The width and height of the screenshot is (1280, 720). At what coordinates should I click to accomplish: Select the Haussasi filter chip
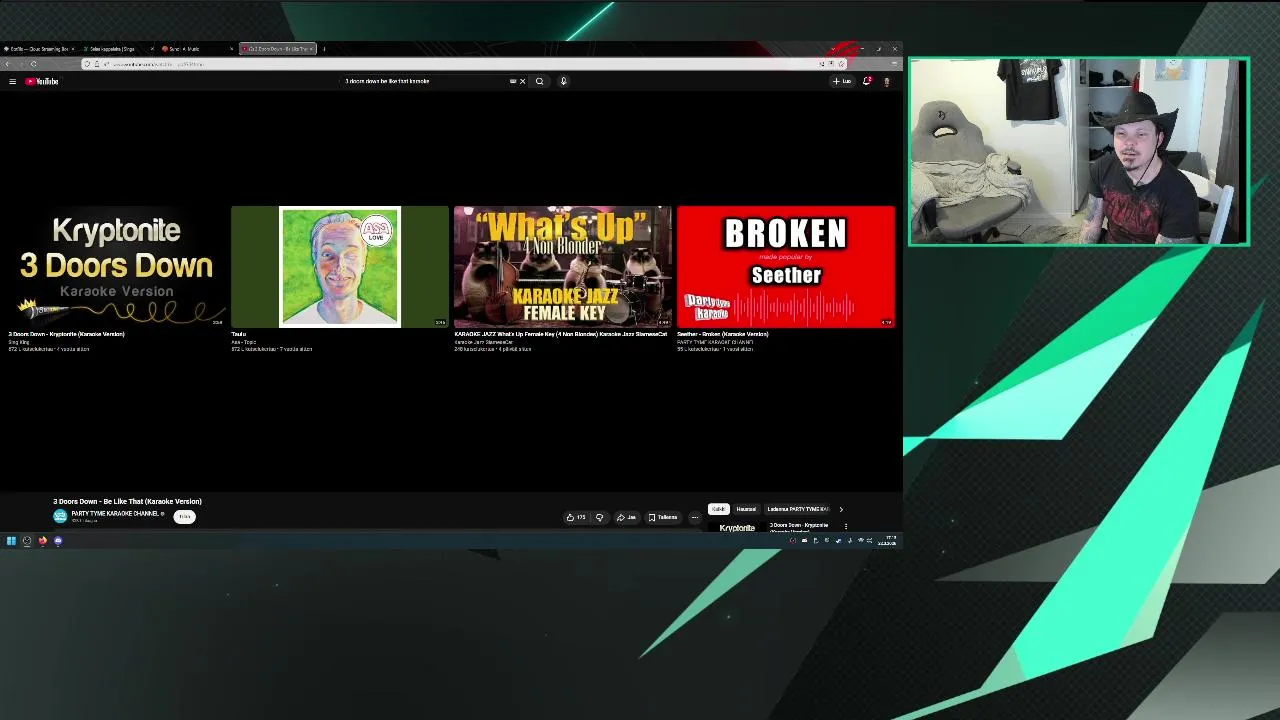tap(746, 509)
